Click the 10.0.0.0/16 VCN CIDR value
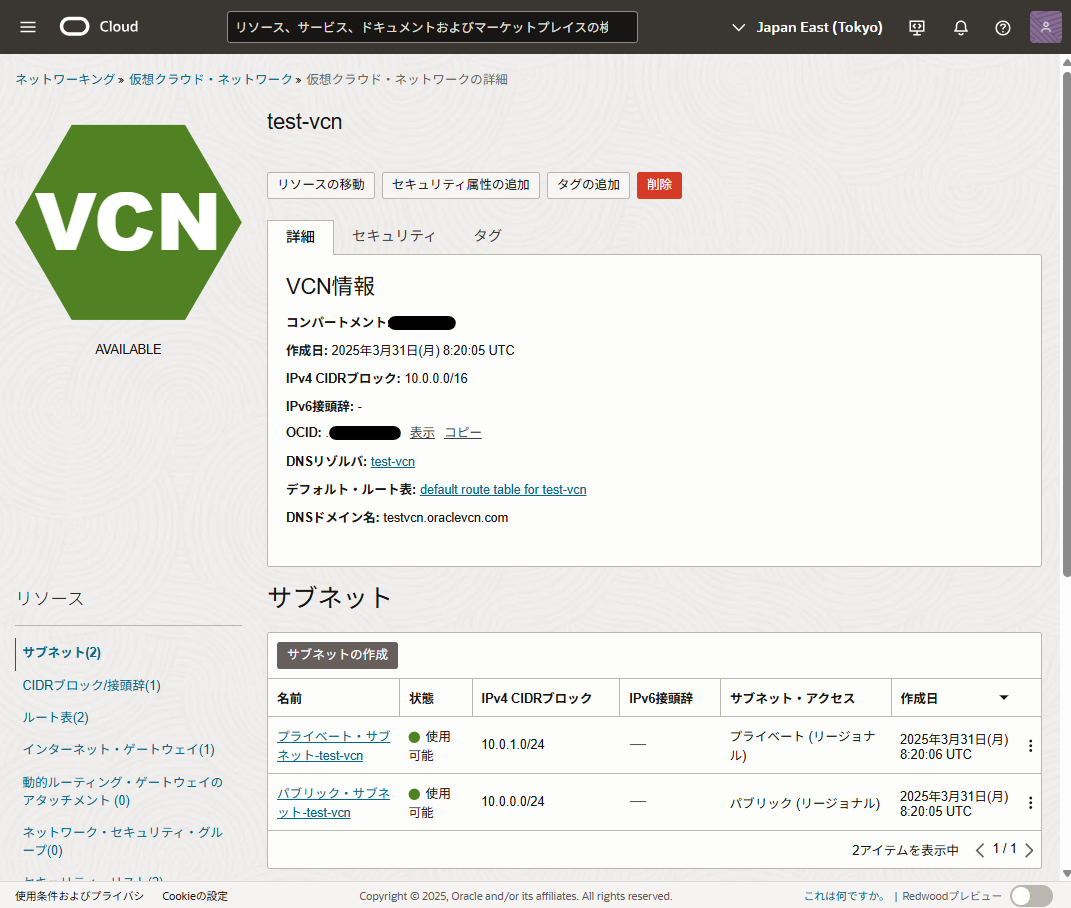The height and width of the screenshot is (908, 1071). pyautogui.click(x=436, y=379)
